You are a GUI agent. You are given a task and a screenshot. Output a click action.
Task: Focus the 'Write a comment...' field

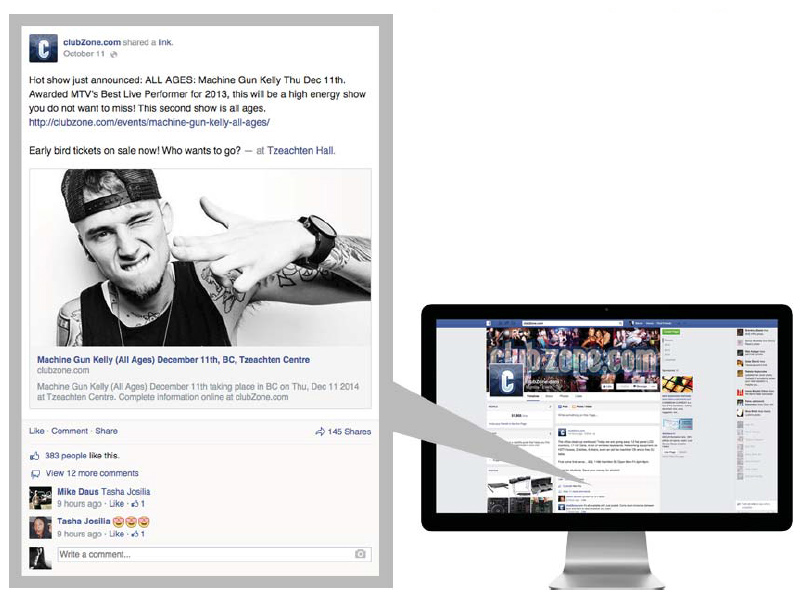click(214, 554)
